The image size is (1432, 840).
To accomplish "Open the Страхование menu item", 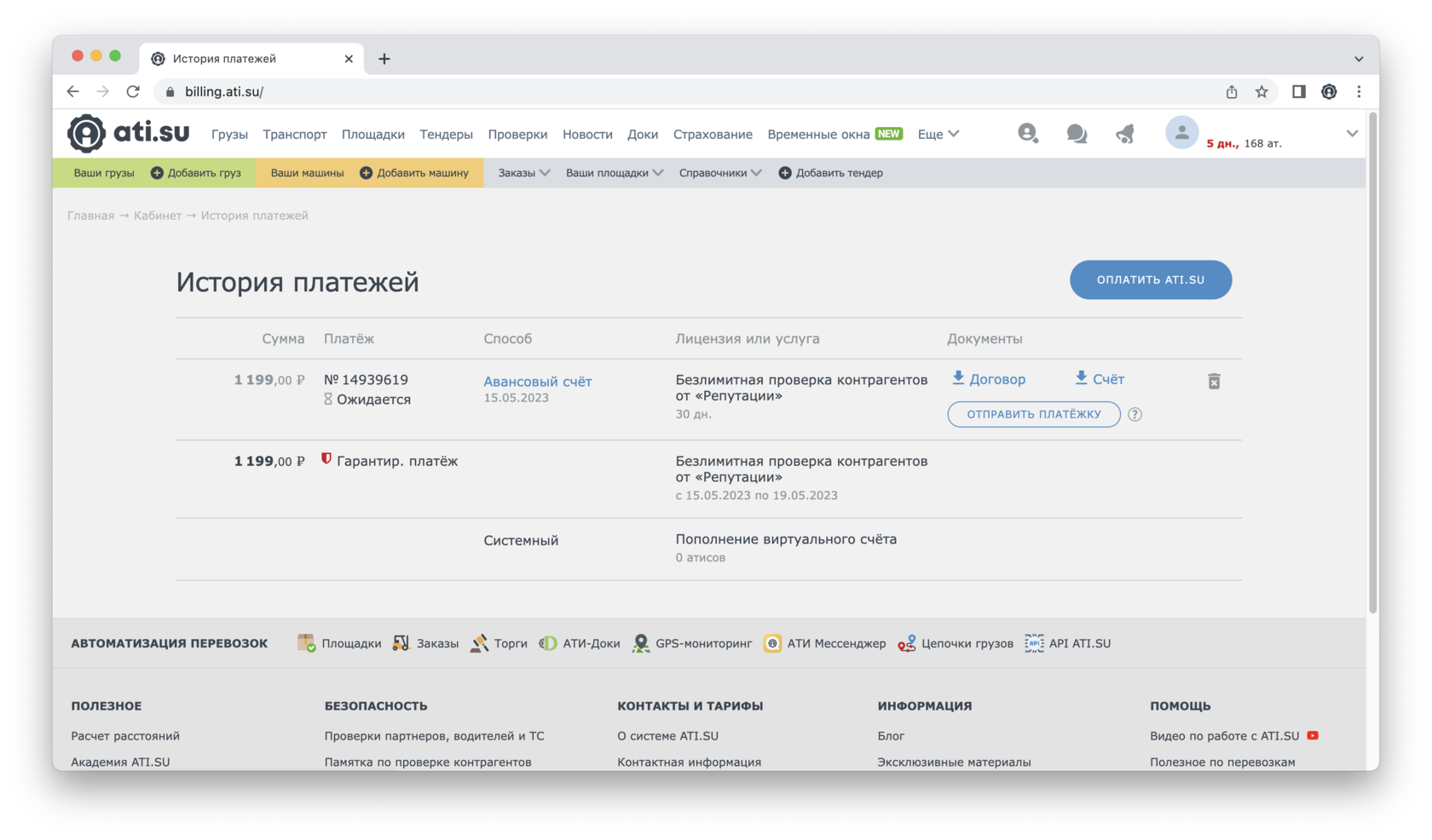I will pyautogui.click(x=713, y=134).
